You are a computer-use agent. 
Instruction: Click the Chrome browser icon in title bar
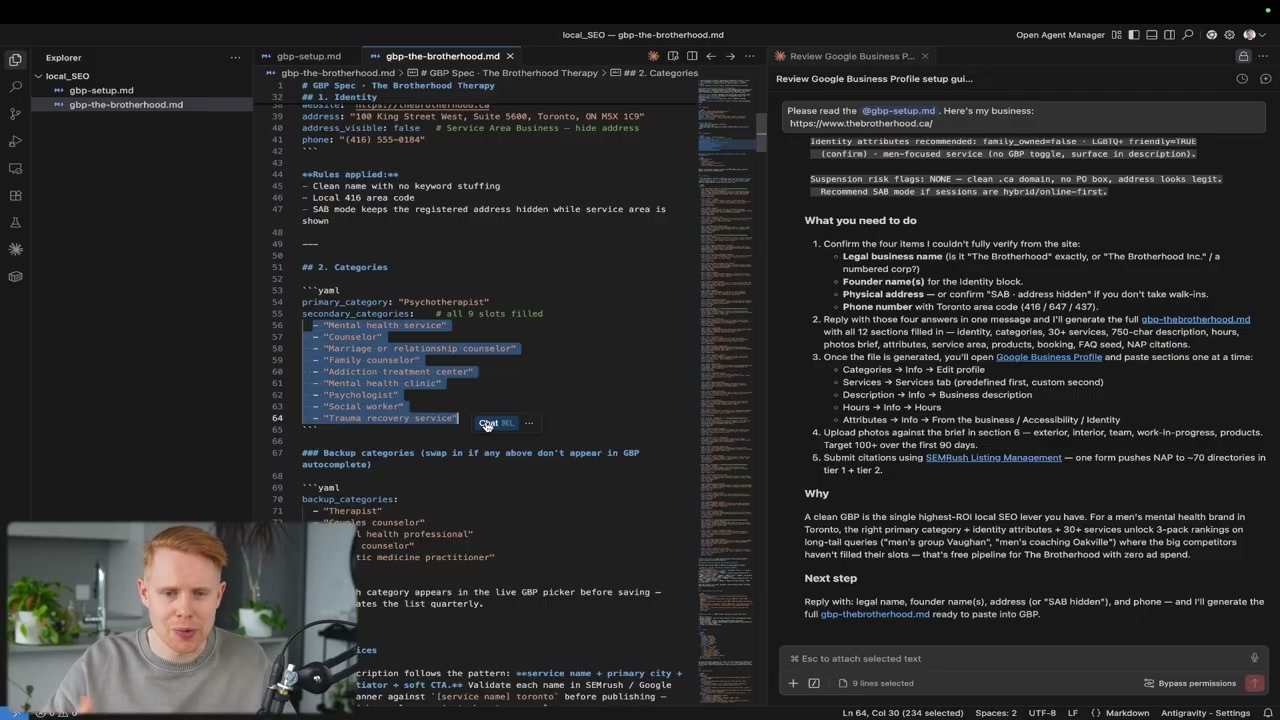tap(1211, 35)
